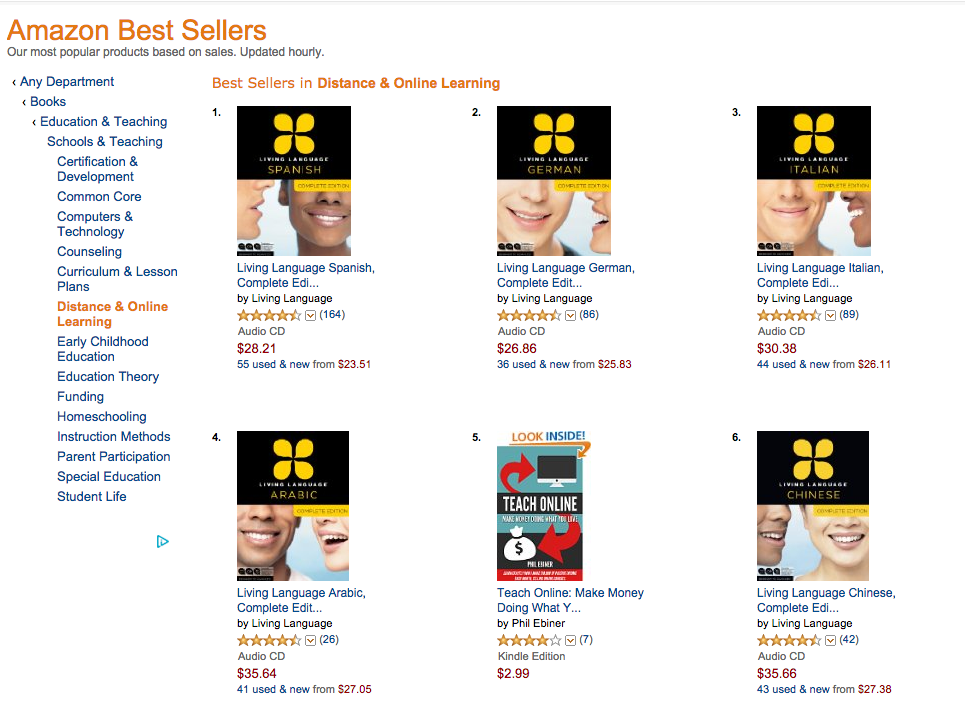Click the Look Inside badge on Teach Online
The image size is (965, 719).
(x=549, y=437)
